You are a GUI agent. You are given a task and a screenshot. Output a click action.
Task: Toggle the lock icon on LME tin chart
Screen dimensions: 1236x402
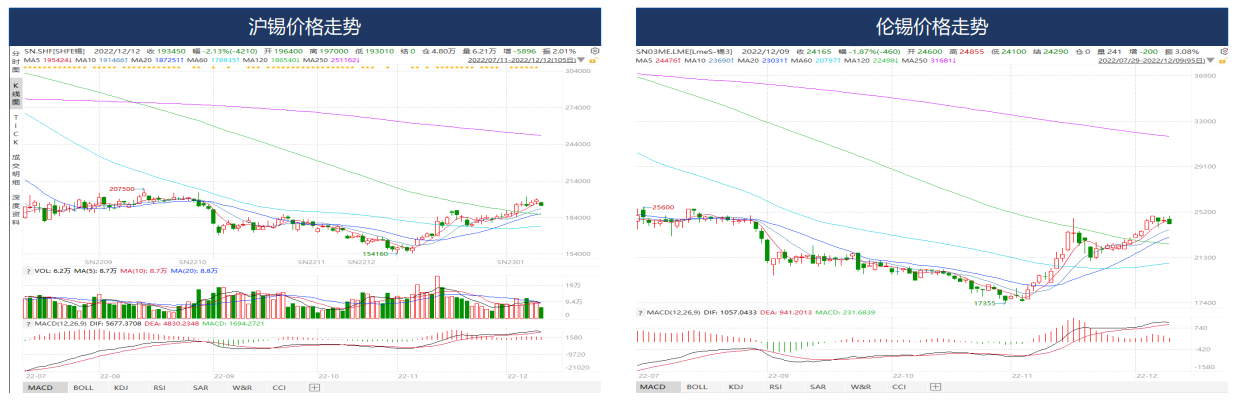point(1222,60)
